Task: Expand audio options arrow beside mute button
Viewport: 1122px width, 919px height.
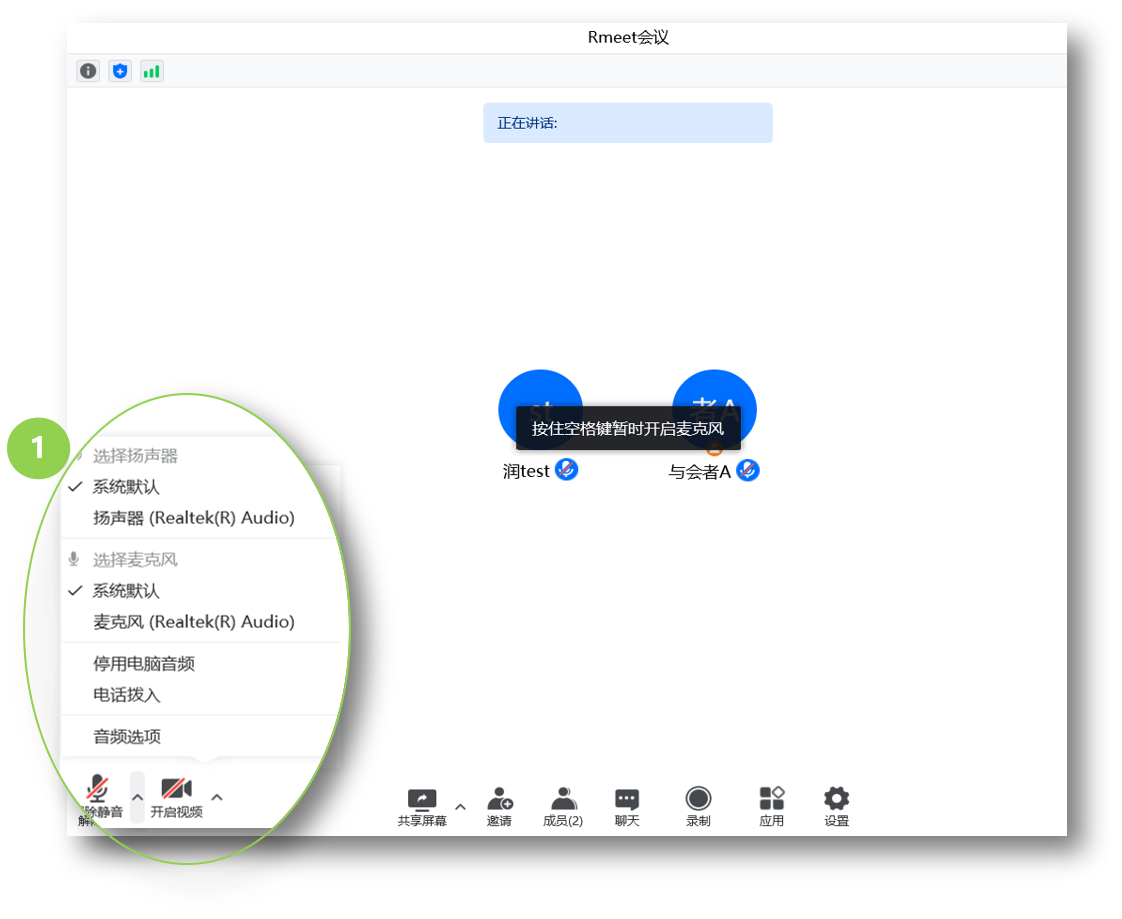Action: [138, 797]
